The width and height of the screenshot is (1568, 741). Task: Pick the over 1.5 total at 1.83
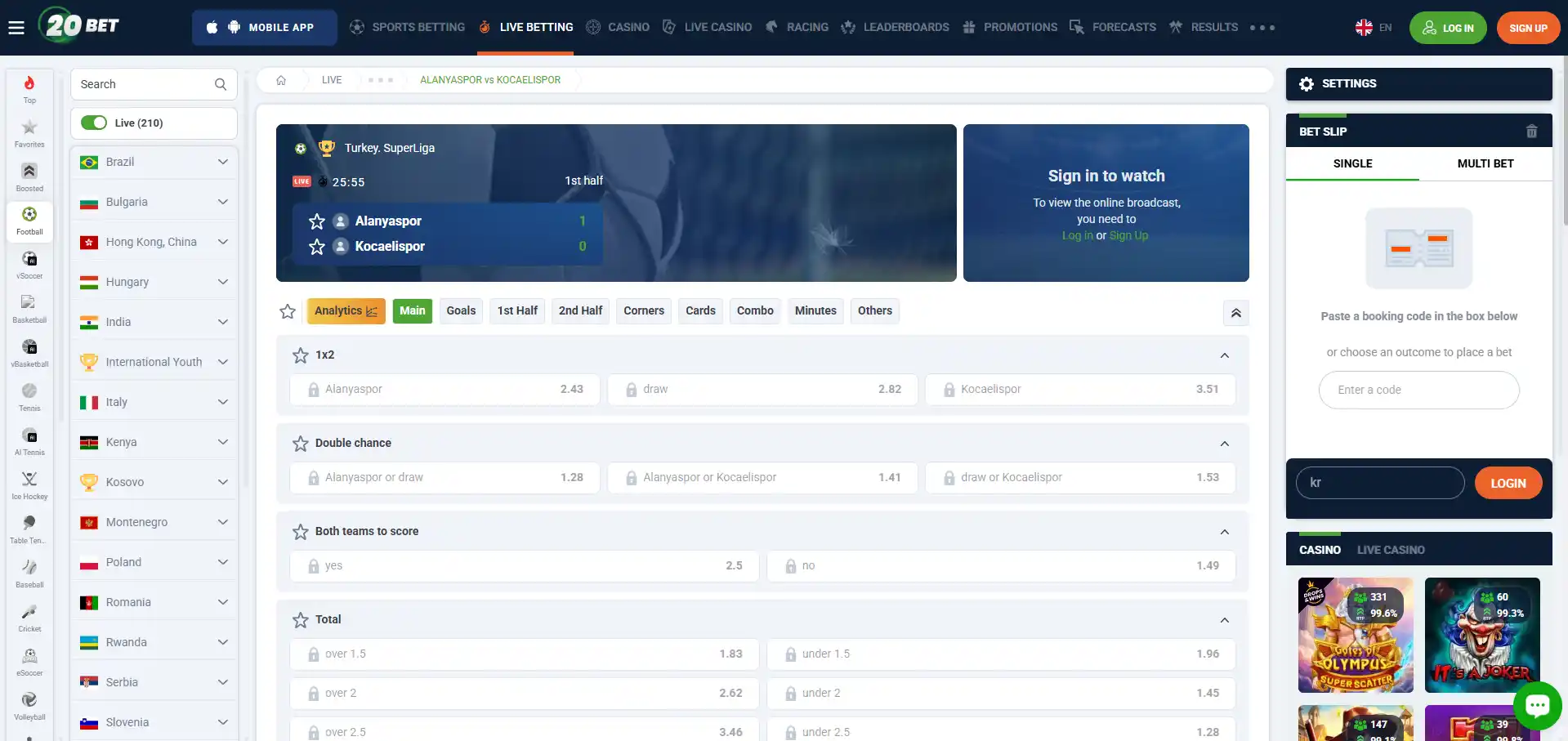524,654
